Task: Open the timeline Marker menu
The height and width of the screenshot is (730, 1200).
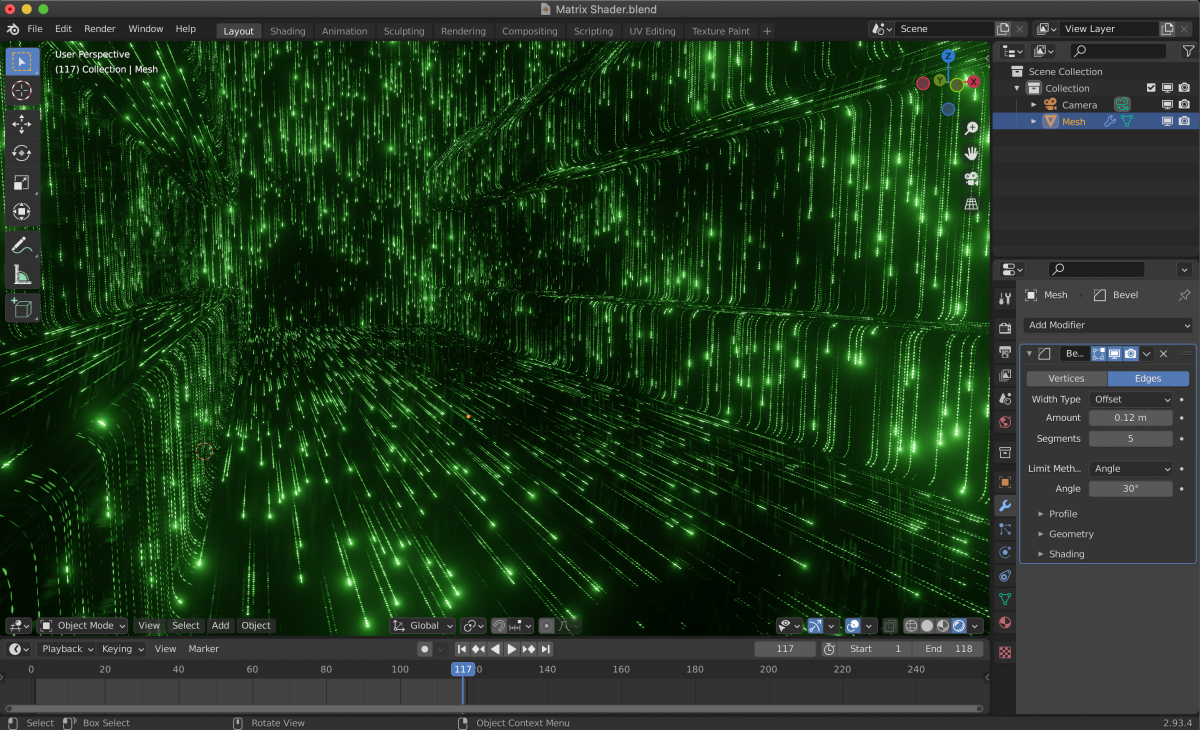Action: click(x=204, y=649)
